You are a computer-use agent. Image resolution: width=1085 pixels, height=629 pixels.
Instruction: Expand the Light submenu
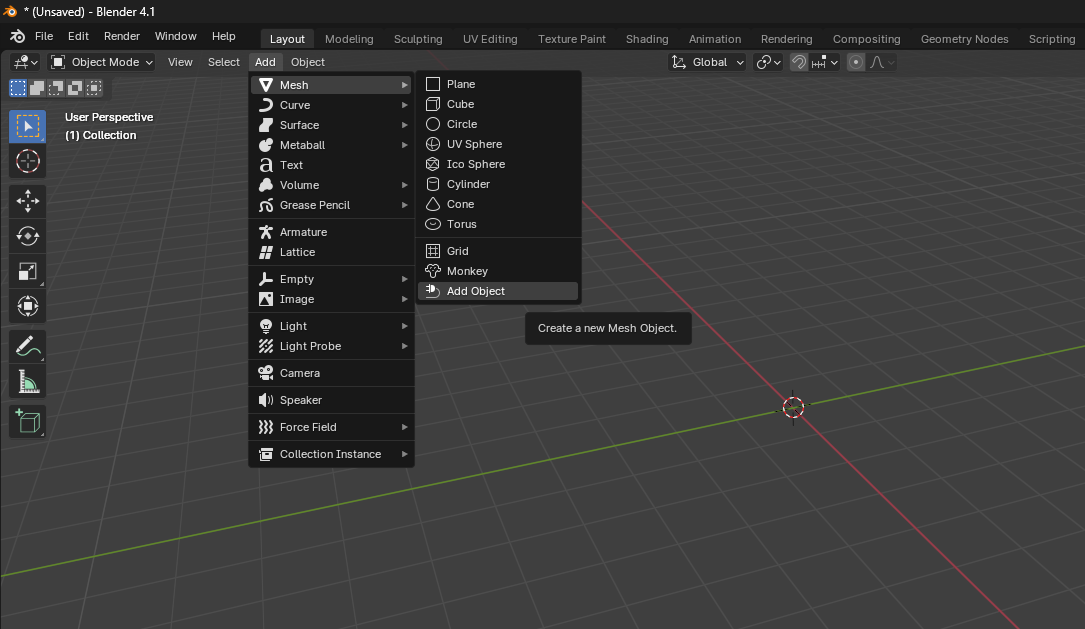(331, 326)
